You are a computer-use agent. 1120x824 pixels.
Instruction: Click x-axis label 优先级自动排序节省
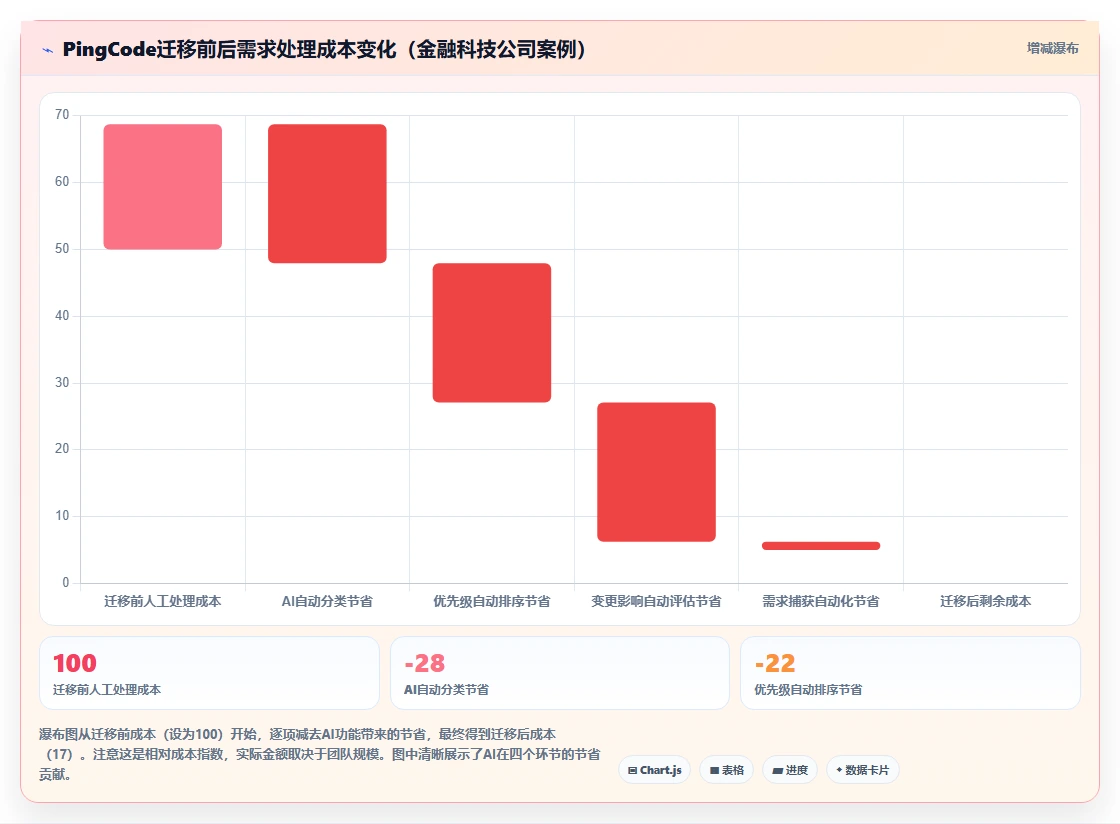(492, 601)
